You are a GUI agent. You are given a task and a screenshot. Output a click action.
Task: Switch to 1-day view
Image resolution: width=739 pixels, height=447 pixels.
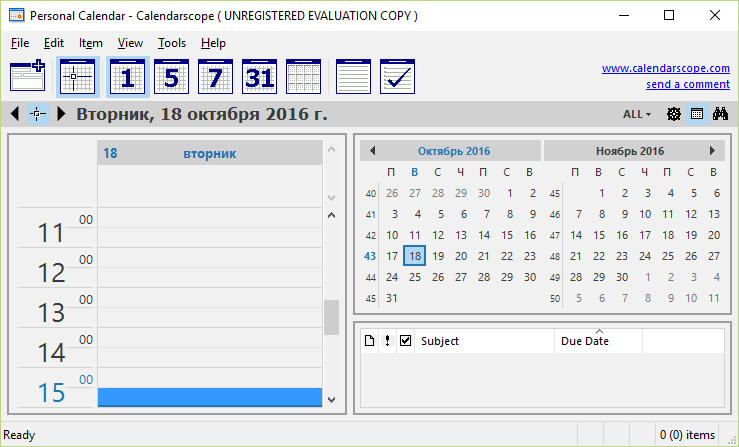pyautogui.click(x=126, y=76)
